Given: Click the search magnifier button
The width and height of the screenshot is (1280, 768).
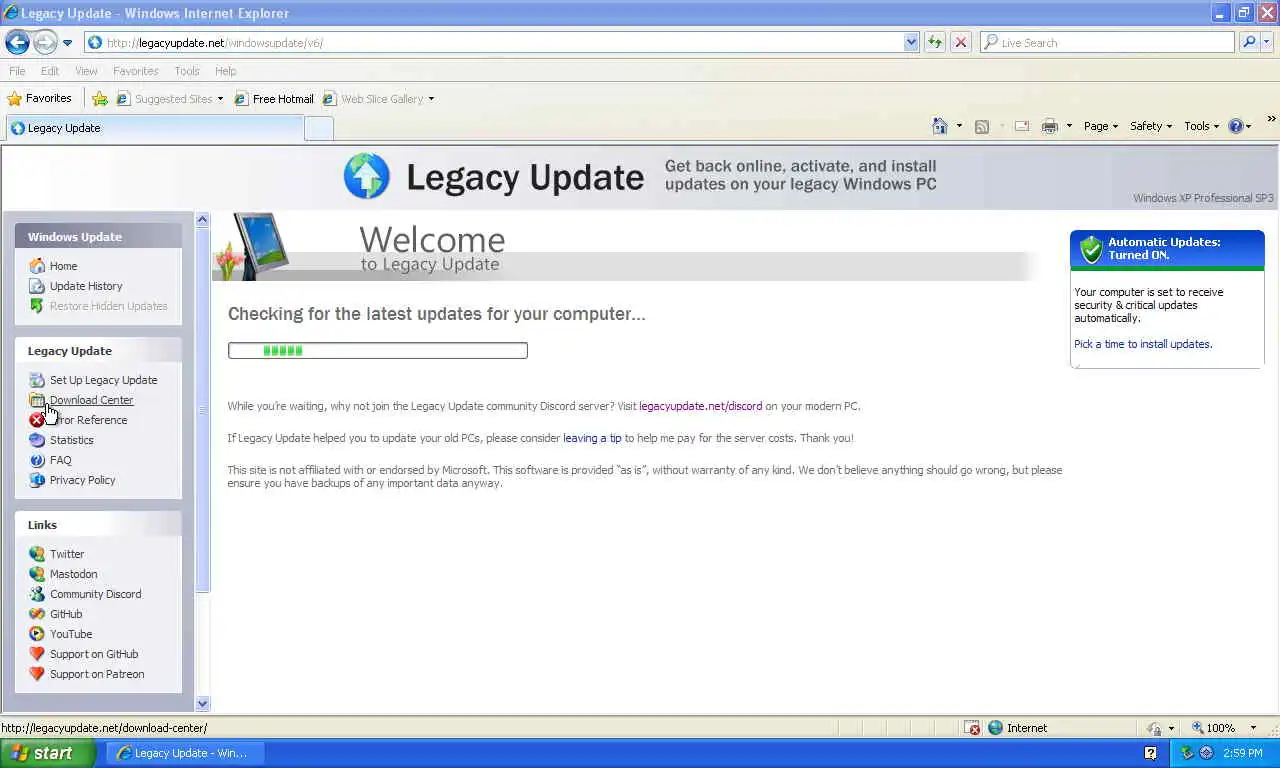Looking at the screenshot, I should point(1249,43).
